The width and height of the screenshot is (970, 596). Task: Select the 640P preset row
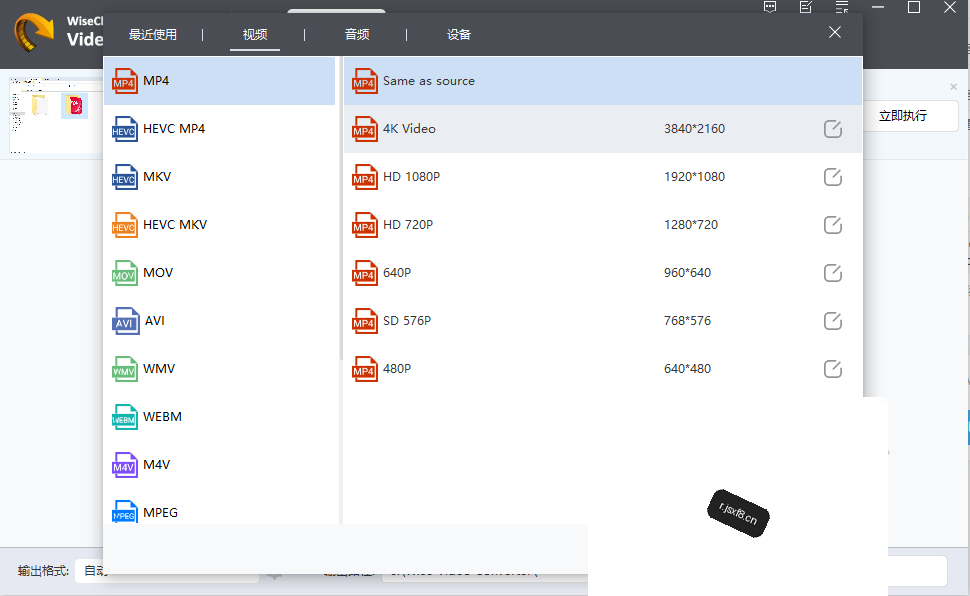click(603, 273)
